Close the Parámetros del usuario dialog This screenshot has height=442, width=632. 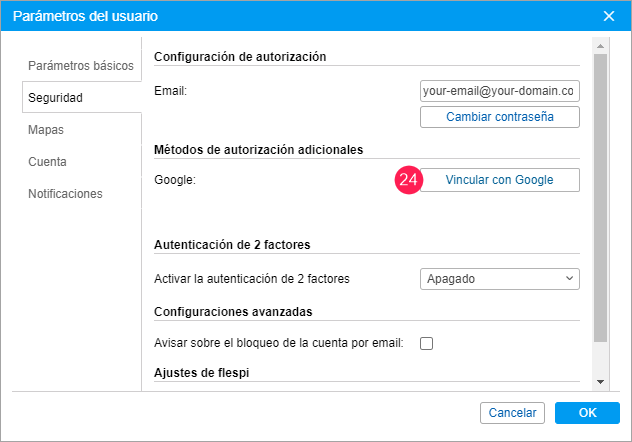point(609,17)
